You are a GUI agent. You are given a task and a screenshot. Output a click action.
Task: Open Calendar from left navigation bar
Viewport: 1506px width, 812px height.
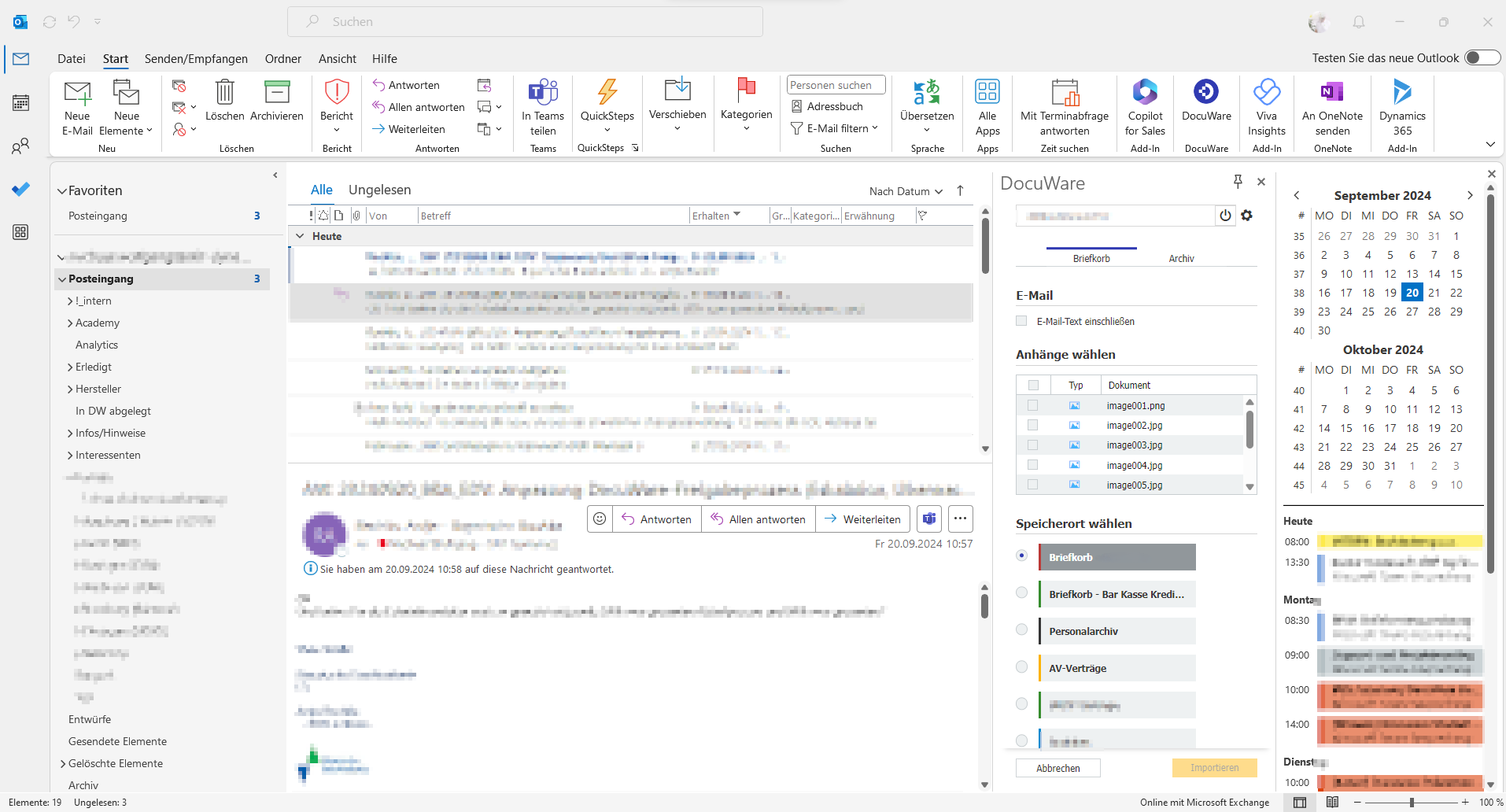[x=21, y=102]
